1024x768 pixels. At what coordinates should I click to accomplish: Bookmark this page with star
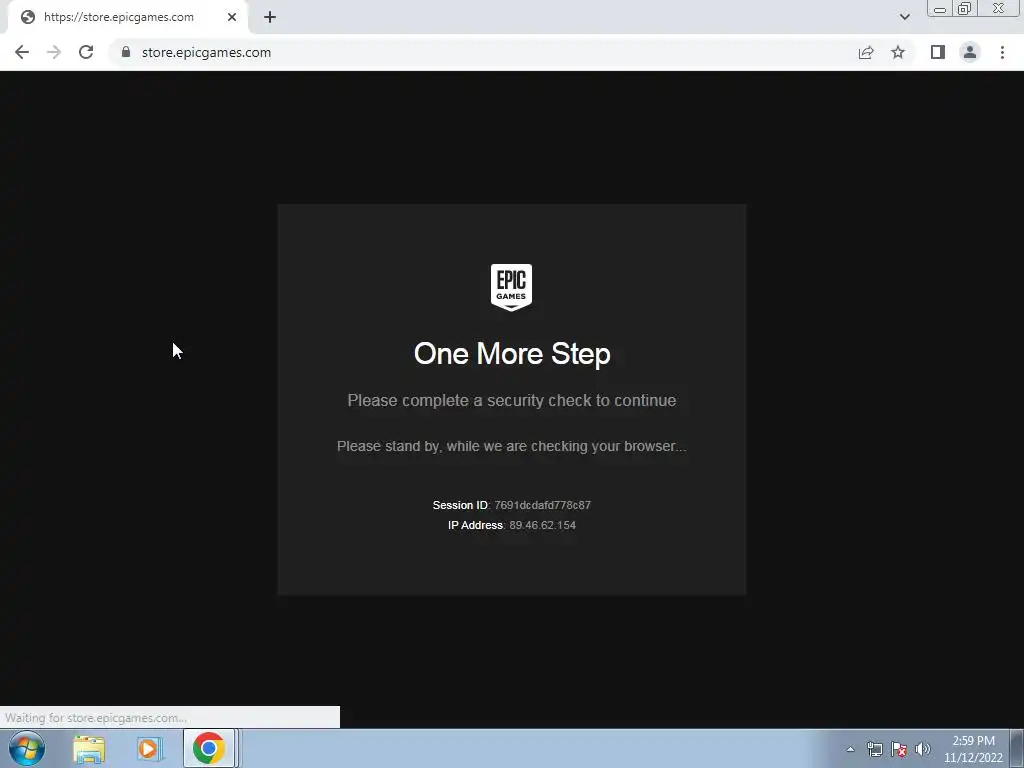tap(898, 52)
